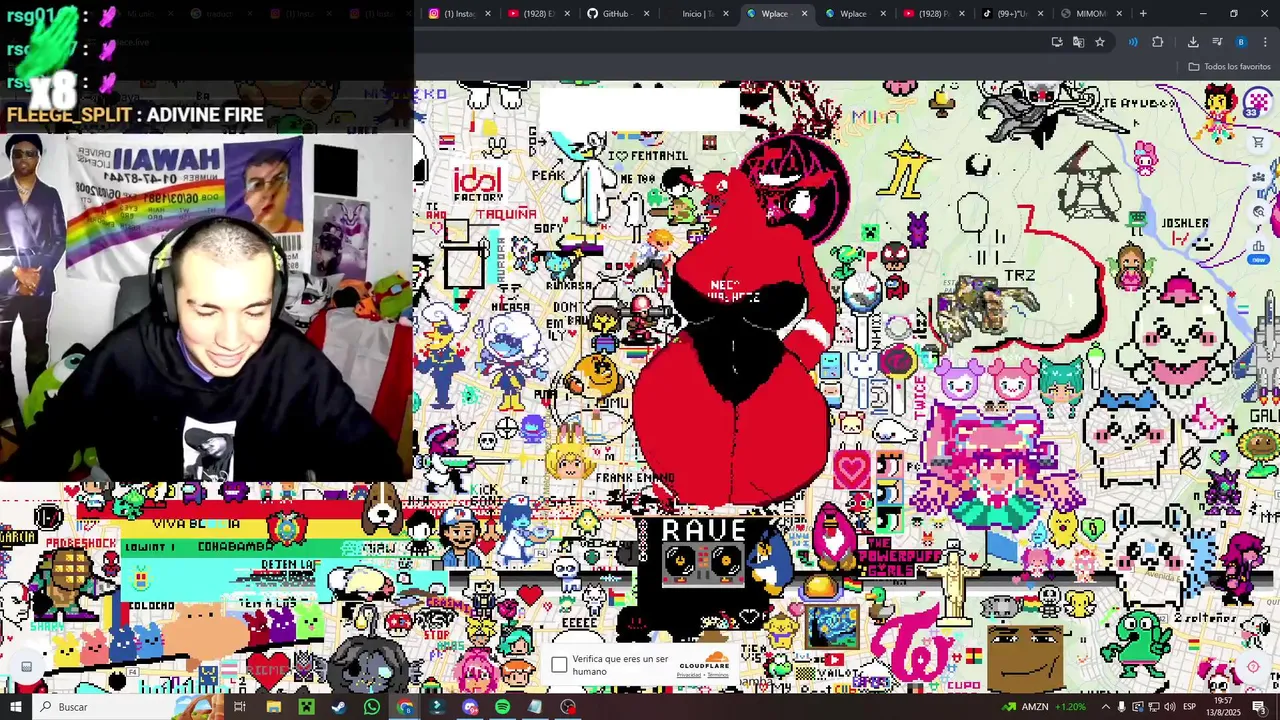Close the active Wplace tab
Image resolution: width=1280 pixels, height=720 pixels.
[804, 13]
